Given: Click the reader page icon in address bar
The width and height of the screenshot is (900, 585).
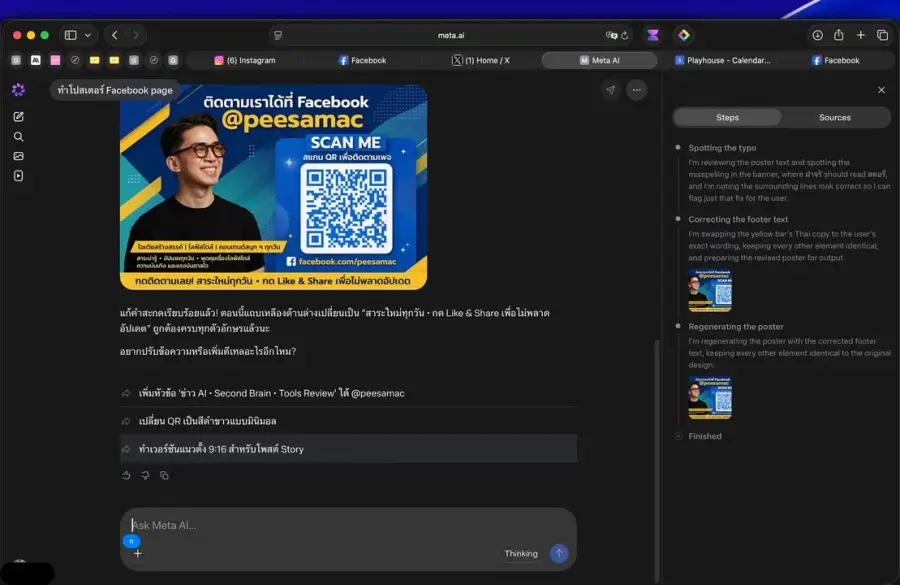Looking at the screenshot, I should (x=278, y=36).
